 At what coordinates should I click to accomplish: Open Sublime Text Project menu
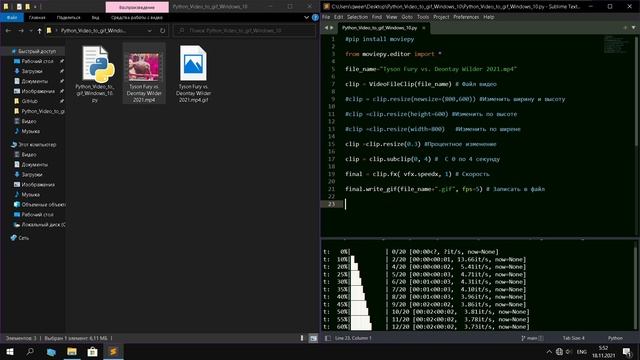(x=441, y=17)
